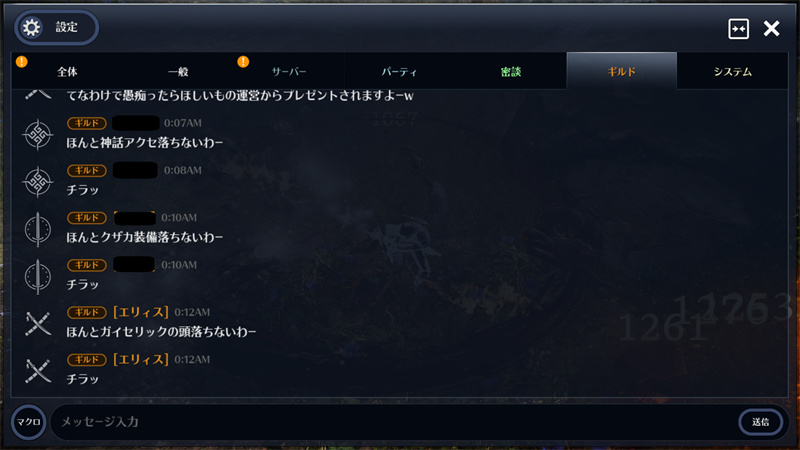Image resolution: width=800 pixels, height=450 pixels.
Task: Select the パーティ chat tab
Action: click(399, 71)
